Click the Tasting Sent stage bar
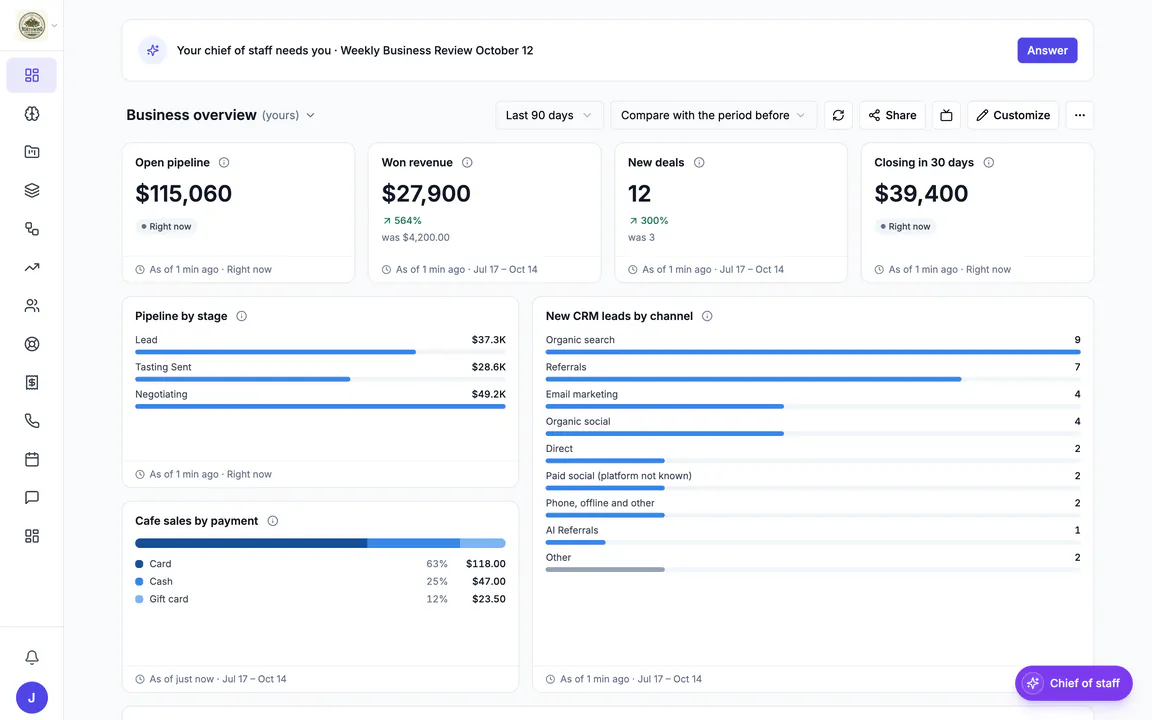Image resolution: width=1152 pixels, height=720 pixels. 242,379
